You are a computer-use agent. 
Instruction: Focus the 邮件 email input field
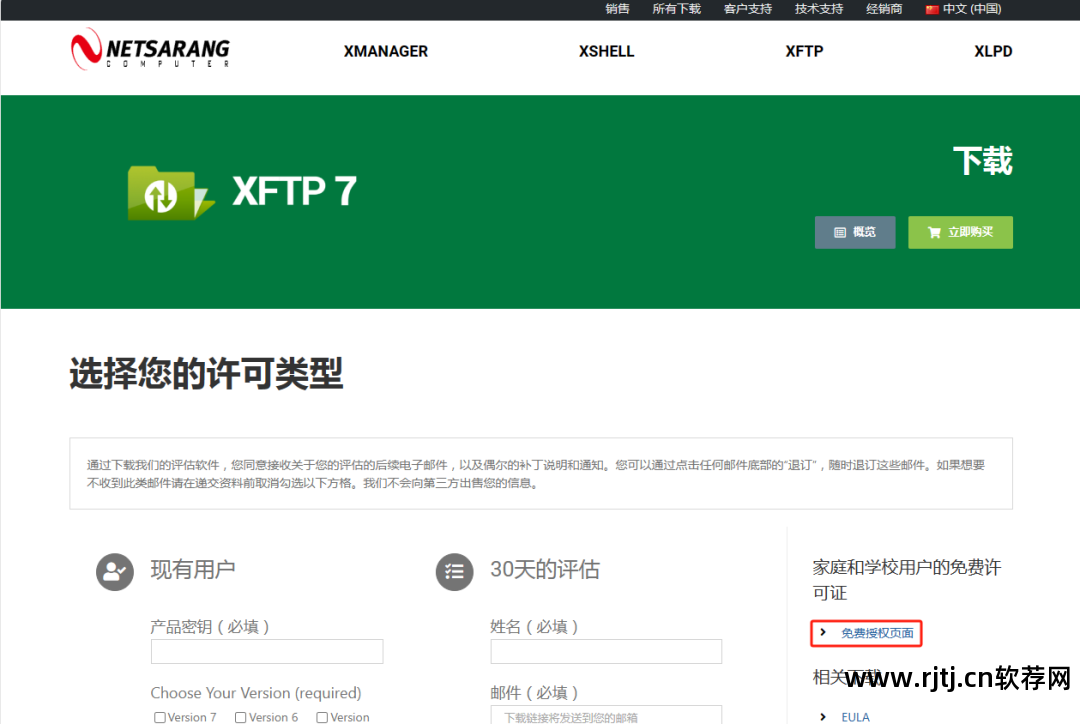pyautogui.click(x=606, y=715)
